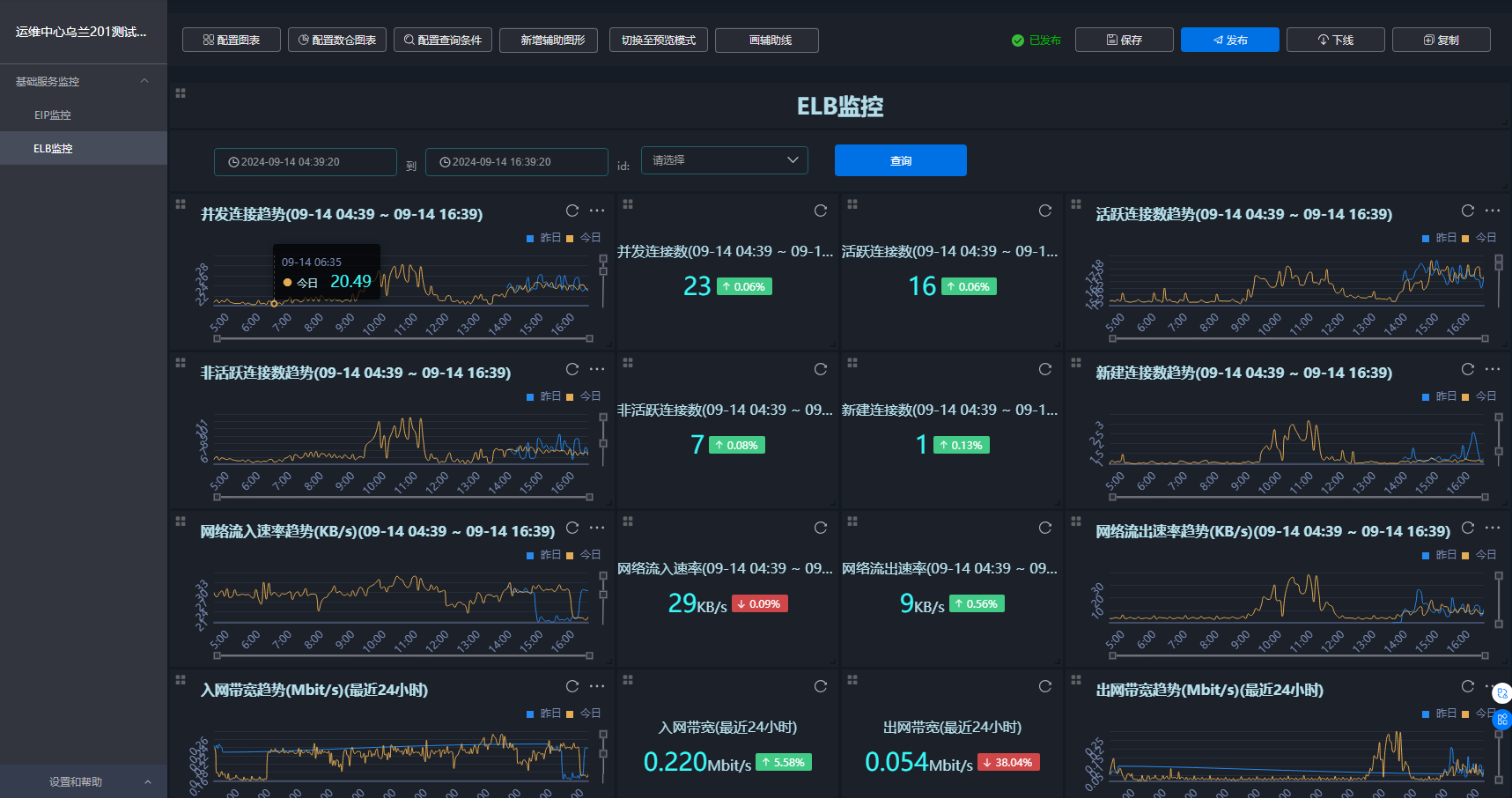Refresh the 新建连接数 stat card
Screen dimensions: 1512x806
pos(1044,369)
